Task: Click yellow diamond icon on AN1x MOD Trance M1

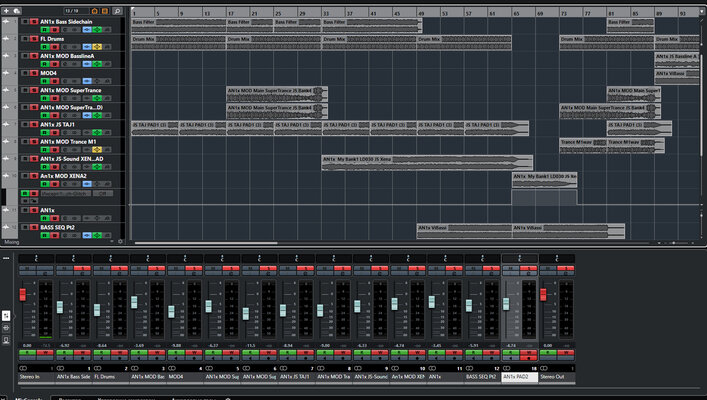Action: coord(96,150)
